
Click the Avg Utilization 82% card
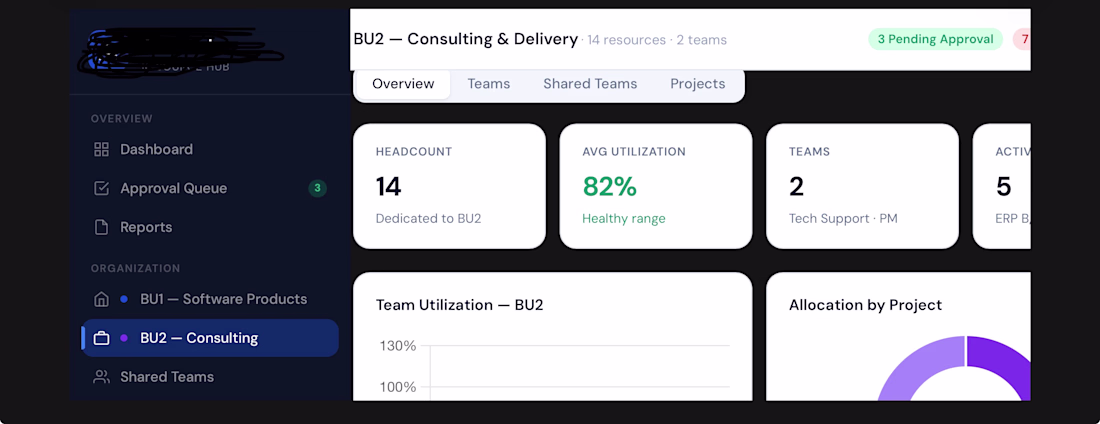click(656, 186)
